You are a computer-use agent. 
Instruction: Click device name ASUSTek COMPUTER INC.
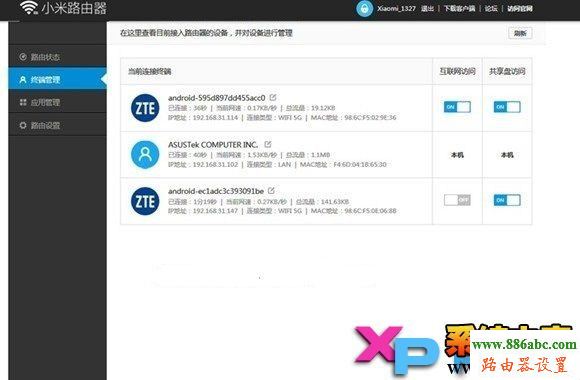click(x=213, y=144)
